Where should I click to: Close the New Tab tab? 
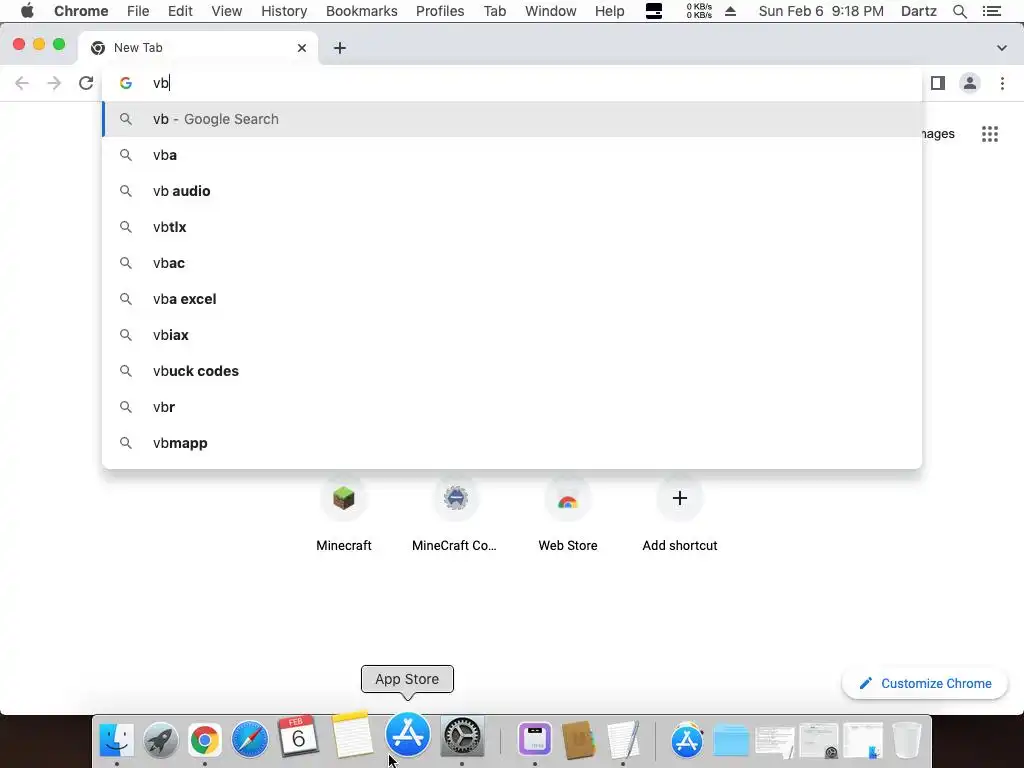tap(302, 48)
